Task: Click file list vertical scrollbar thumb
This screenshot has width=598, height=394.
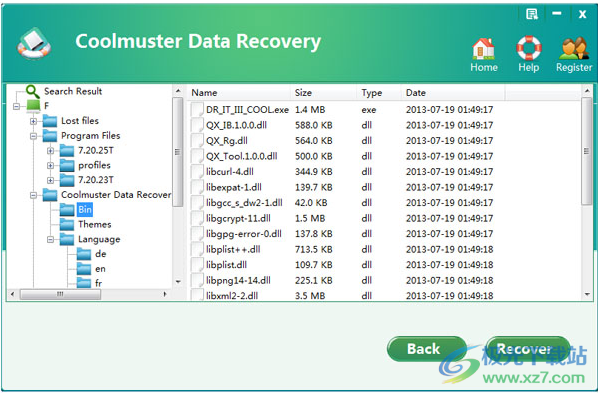Action: 587,151
